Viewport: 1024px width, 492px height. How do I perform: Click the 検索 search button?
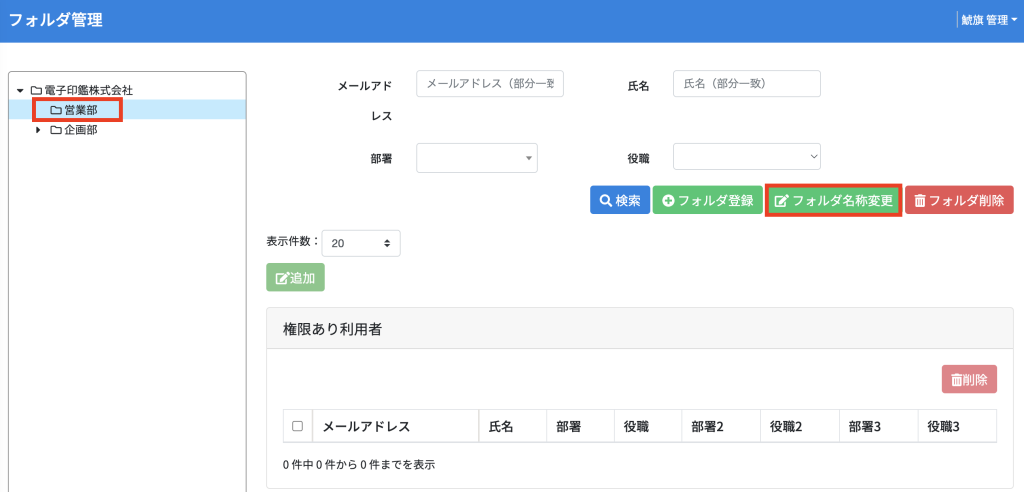pyautogui.click(x=620, y=201)
